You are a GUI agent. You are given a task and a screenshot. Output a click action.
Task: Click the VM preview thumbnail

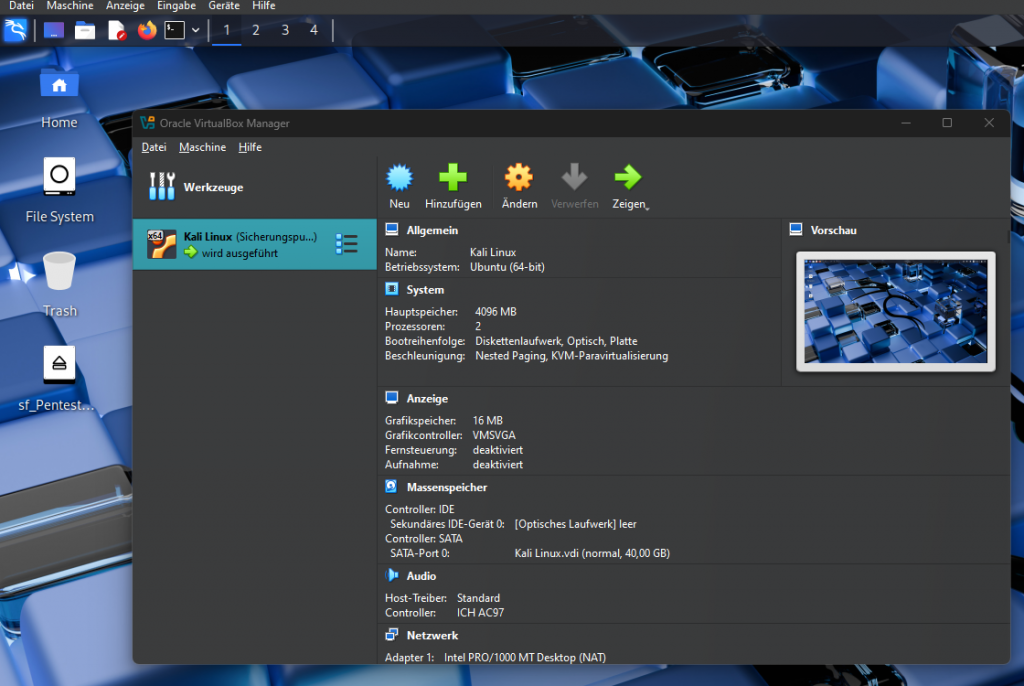(x=895, y=311)
